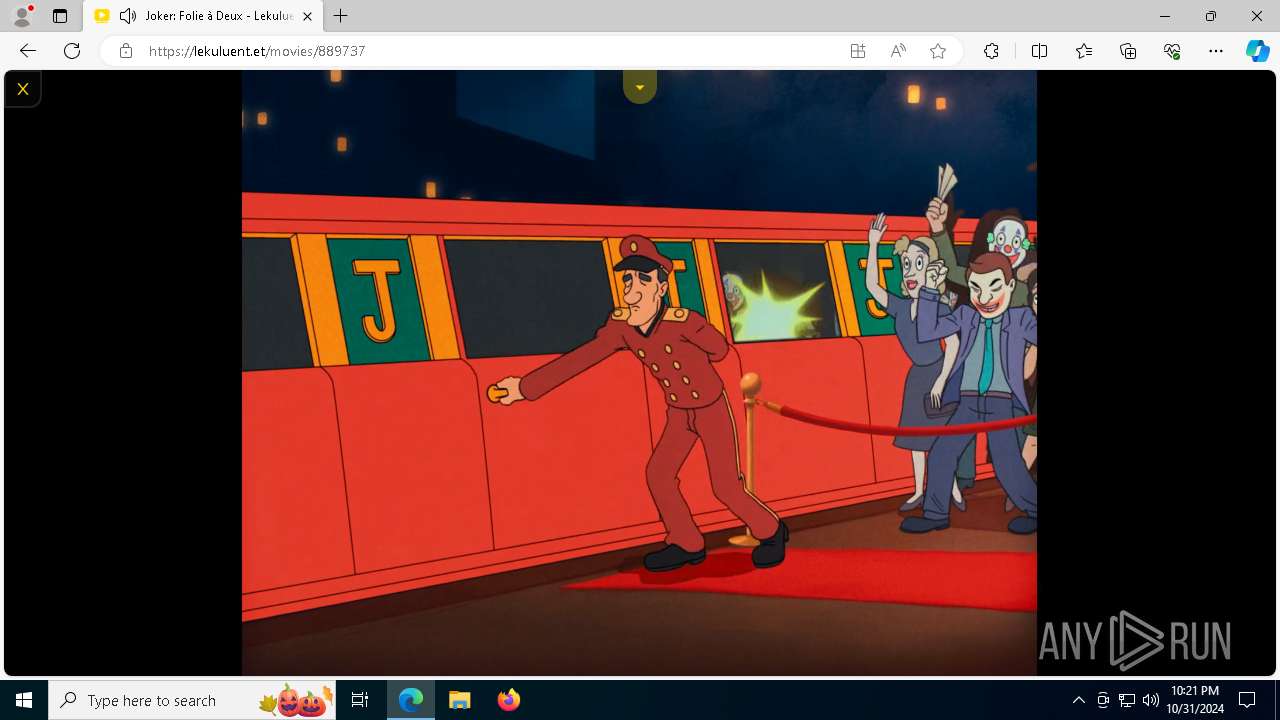This screenshot has width=1280, height=720.
Task: Open the Copilot sidebar
Action: [x=1258, y=51]
